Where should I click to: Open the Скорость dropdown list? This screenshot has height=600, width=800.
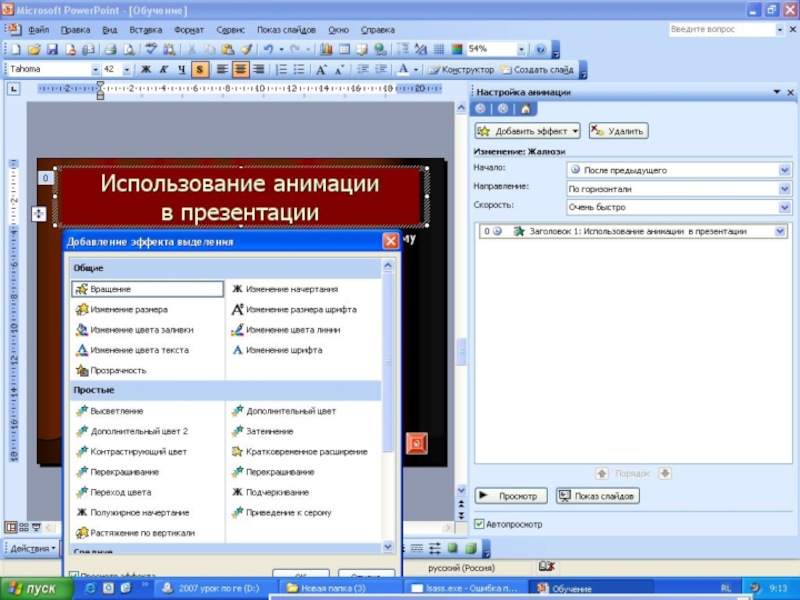[x=784, y=207]
